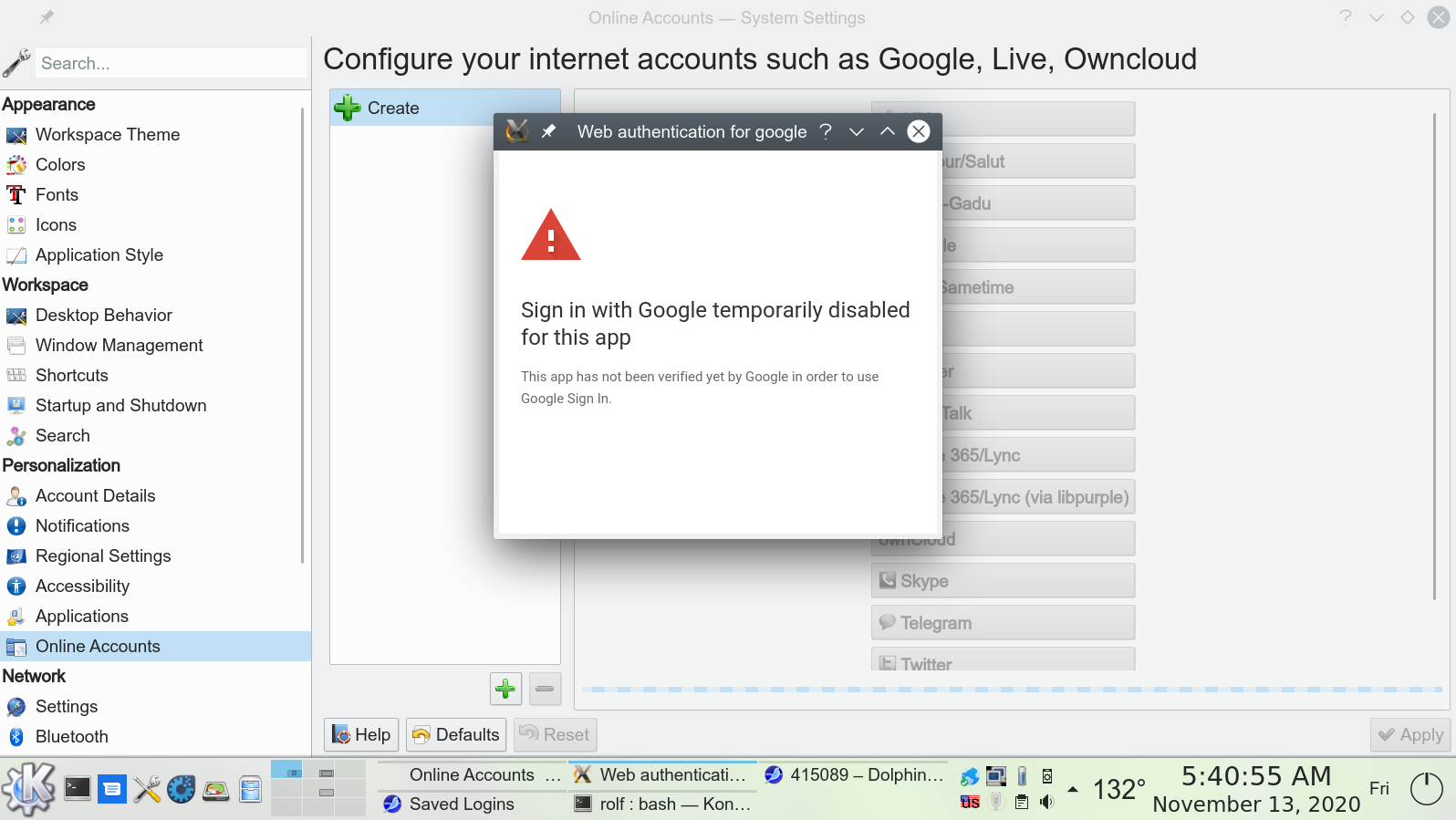1456x820 pixels.
Task: Click the Apply button
Action: point(1410,734)
